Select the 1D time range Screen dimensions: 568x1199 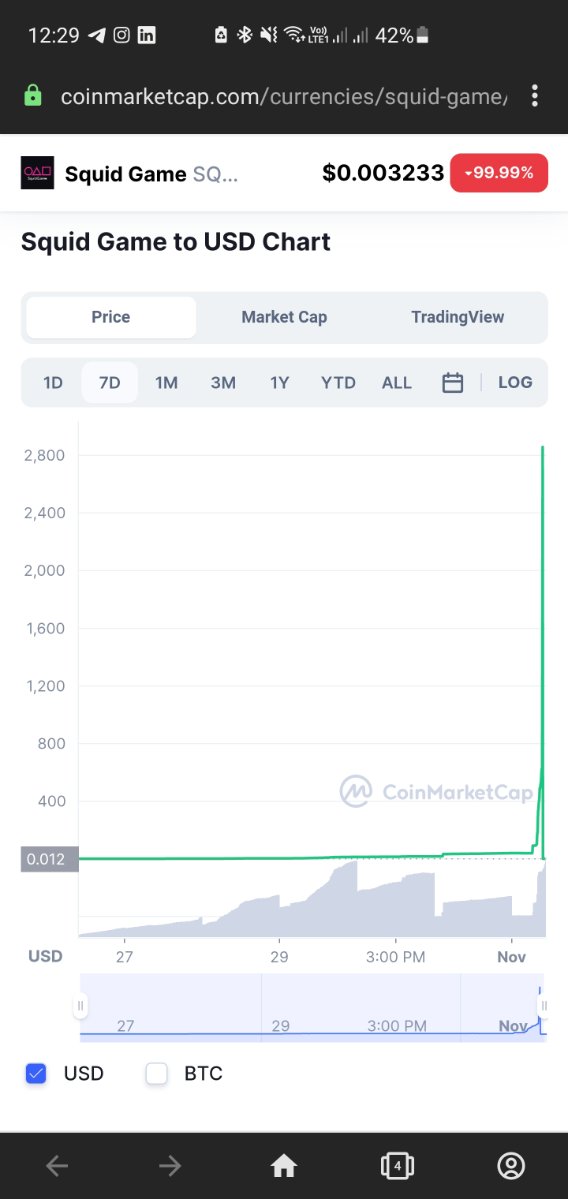53,382
